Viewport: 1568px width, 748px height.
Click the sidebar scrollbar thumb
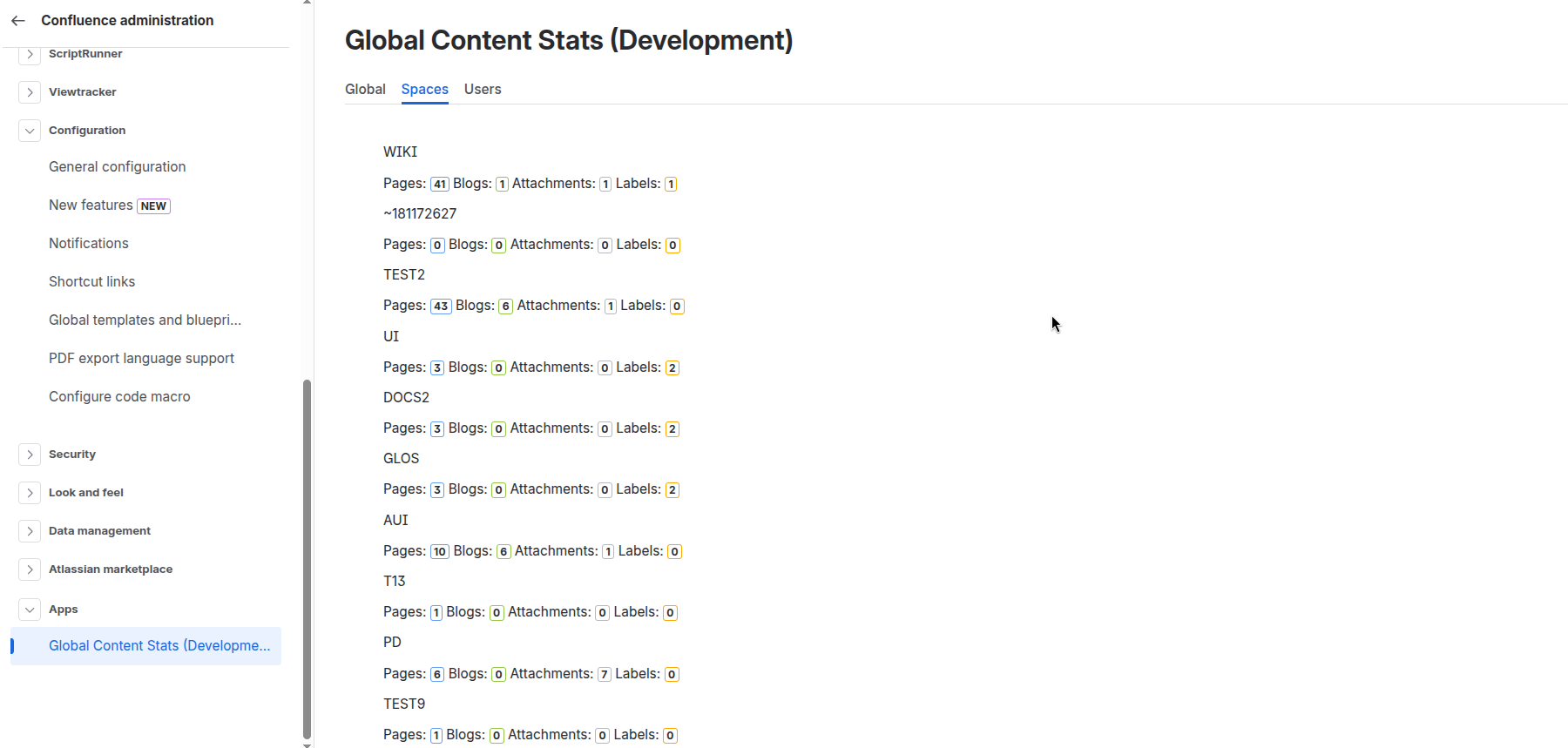pyautogui.click(x=307, y=558)
